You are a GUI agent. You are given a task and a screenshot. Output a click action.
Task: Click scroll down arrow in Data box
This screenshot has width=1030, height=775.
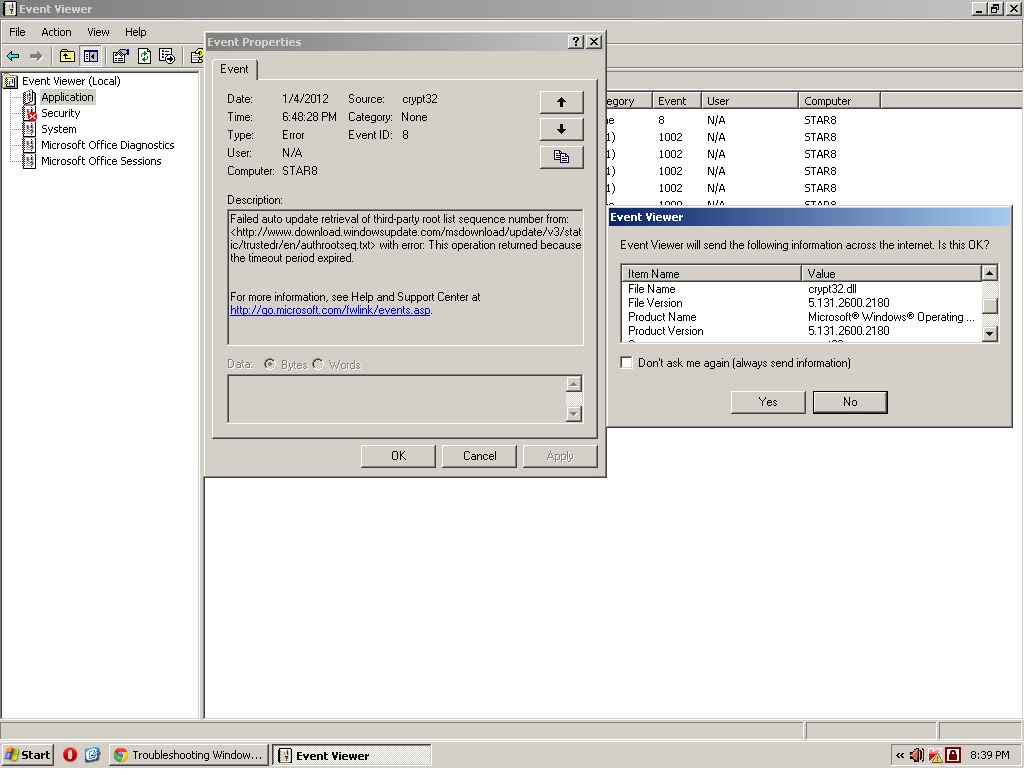pos(573,414)
